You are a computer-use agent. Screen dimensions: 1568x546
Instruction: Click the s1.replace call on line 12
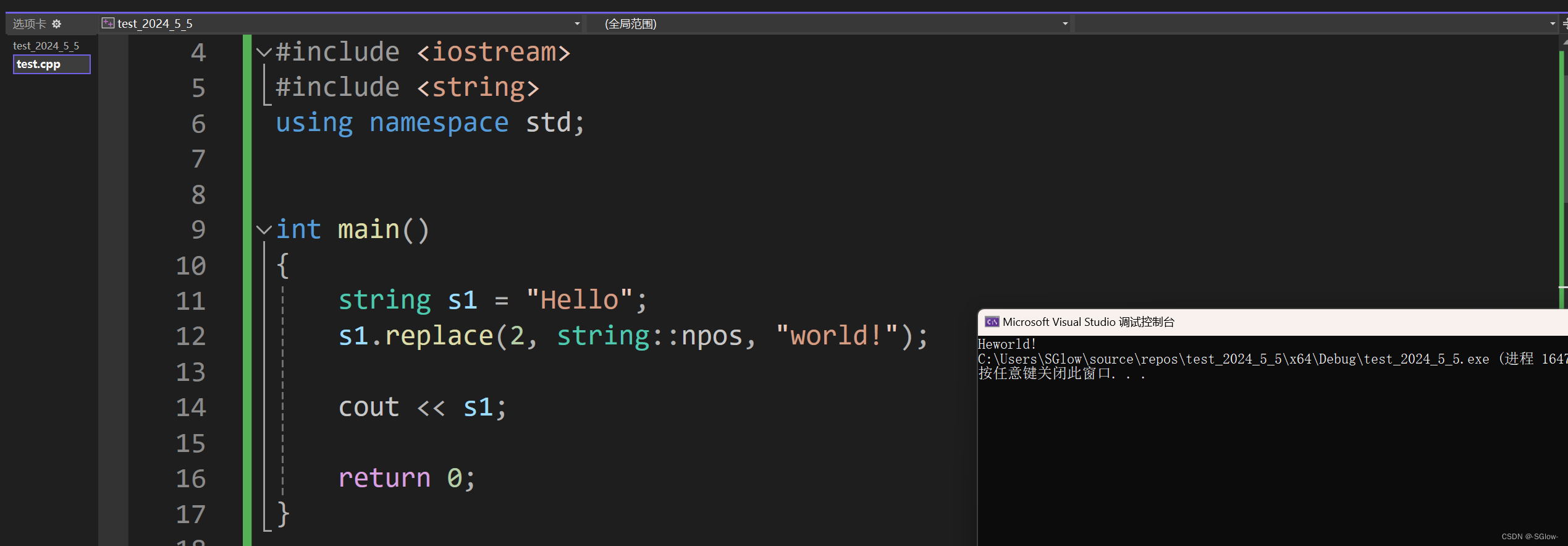click(x=633, y=336)
